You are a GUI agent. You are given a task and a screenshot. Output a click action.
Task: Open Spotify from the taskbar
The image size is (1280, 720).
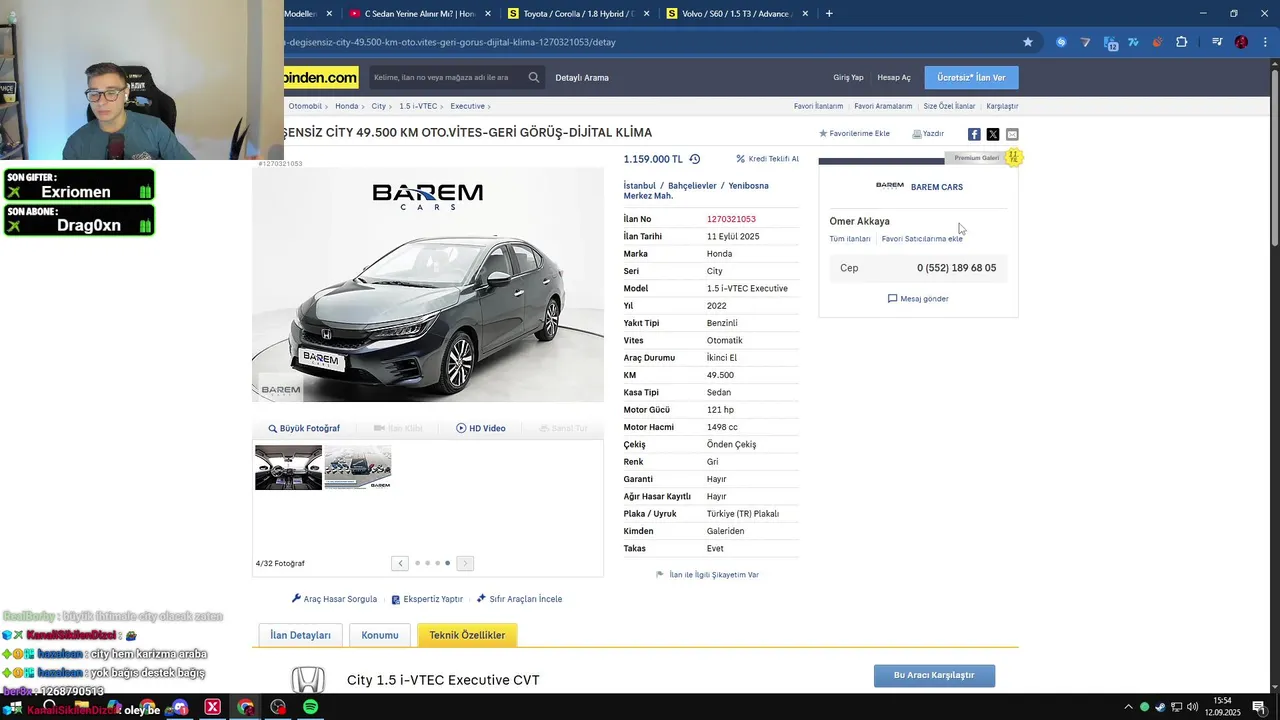(311, 707)
